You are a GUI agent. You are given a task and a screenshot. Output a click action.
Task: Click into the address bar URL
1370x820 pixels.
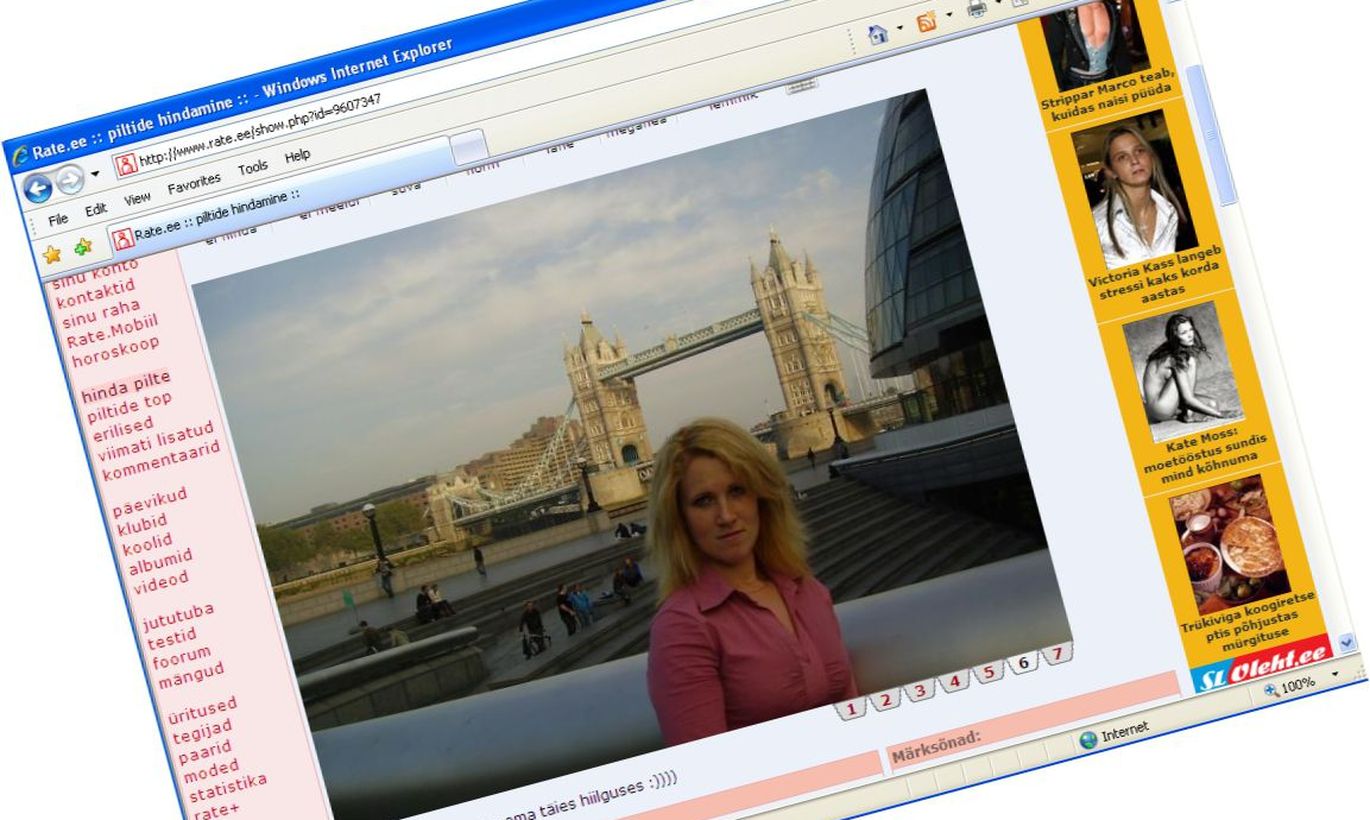tap(260, 131)
